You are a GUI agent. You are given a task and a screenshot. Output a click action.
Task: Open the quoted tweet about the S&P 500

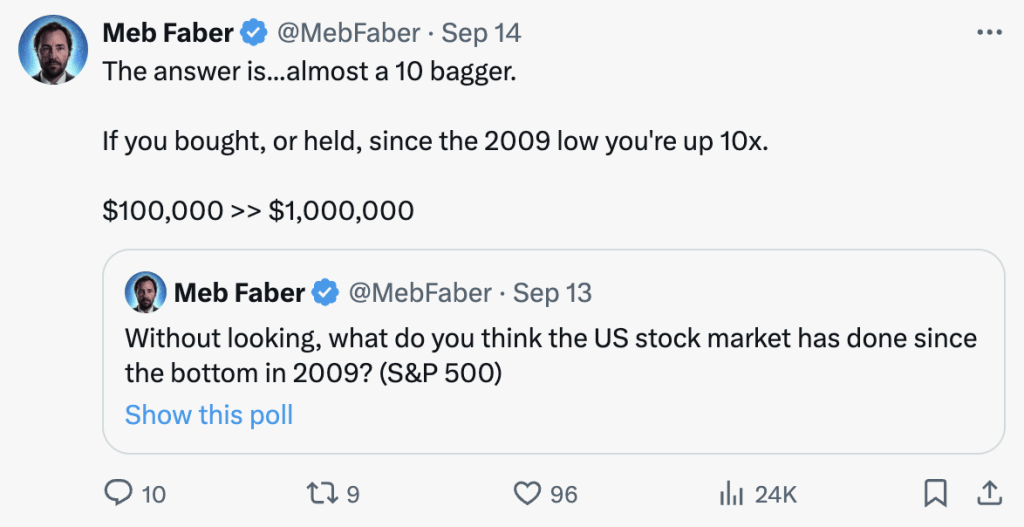[554, 351]
